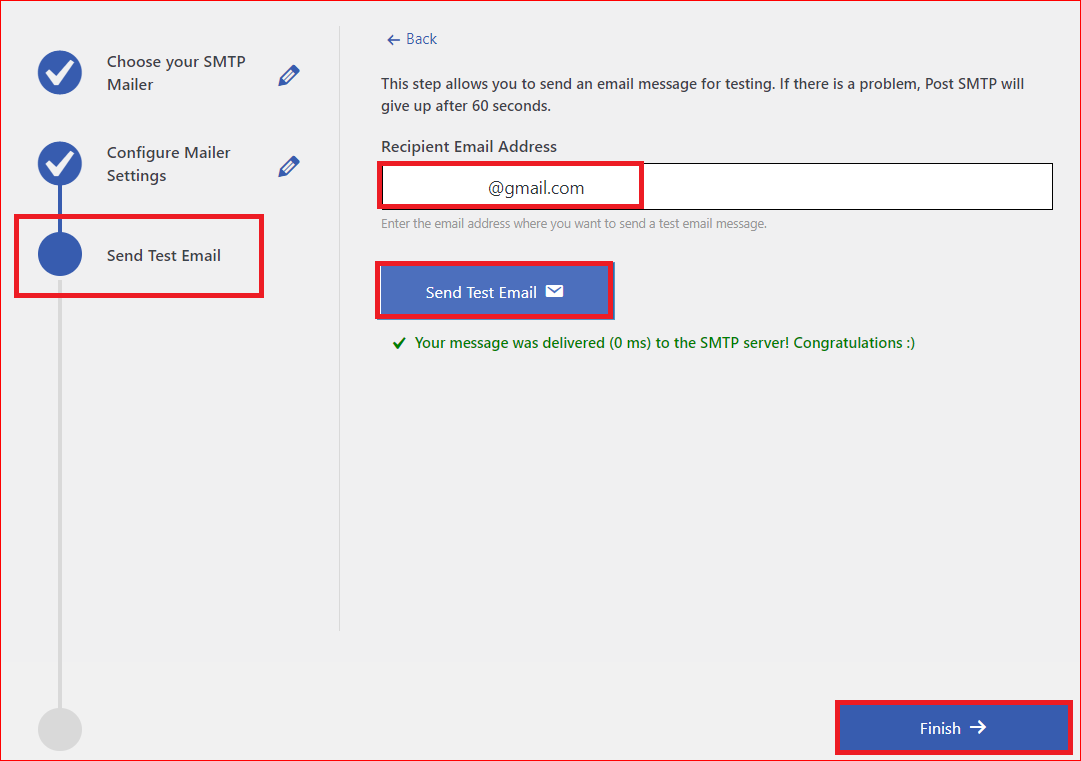Open the Choose your SMTP Mailer step label

176,73
